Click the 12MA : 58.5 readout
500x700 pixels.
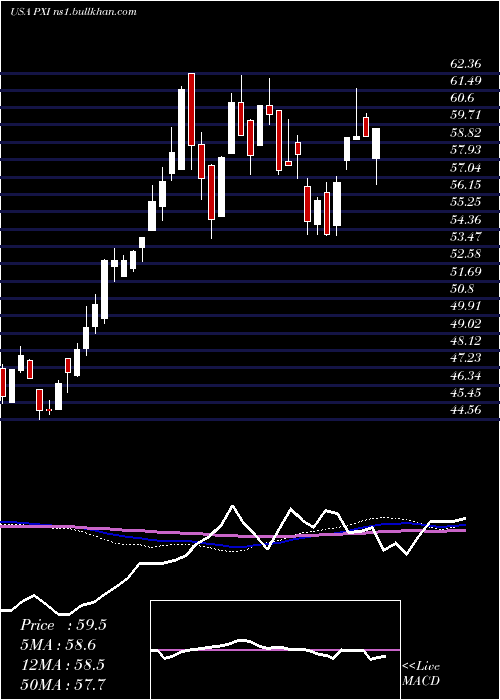[62, 665]
